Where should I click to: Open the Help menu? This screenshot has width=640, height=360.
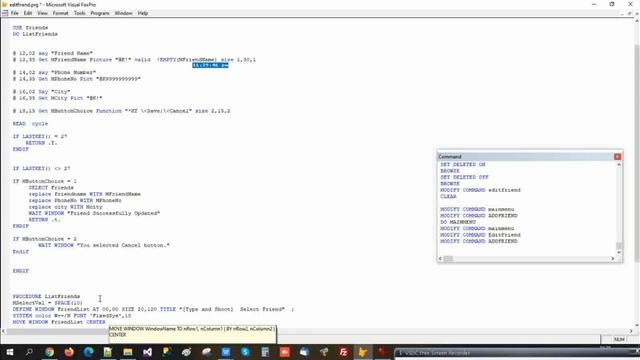tap(143, 13)
